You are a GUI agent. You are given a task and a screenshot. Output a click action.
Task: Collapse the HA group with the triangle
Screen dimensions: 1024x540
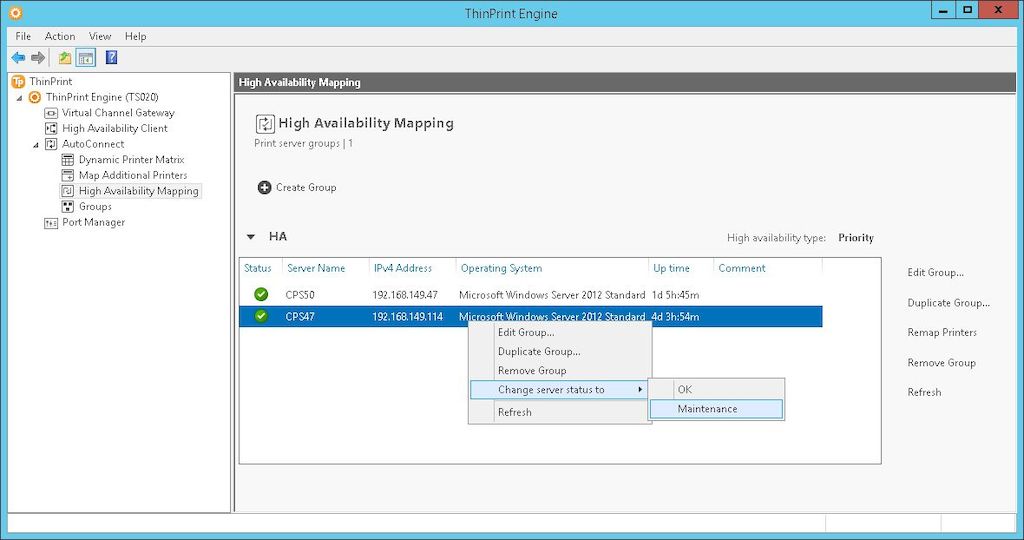(x=251, y=237)
